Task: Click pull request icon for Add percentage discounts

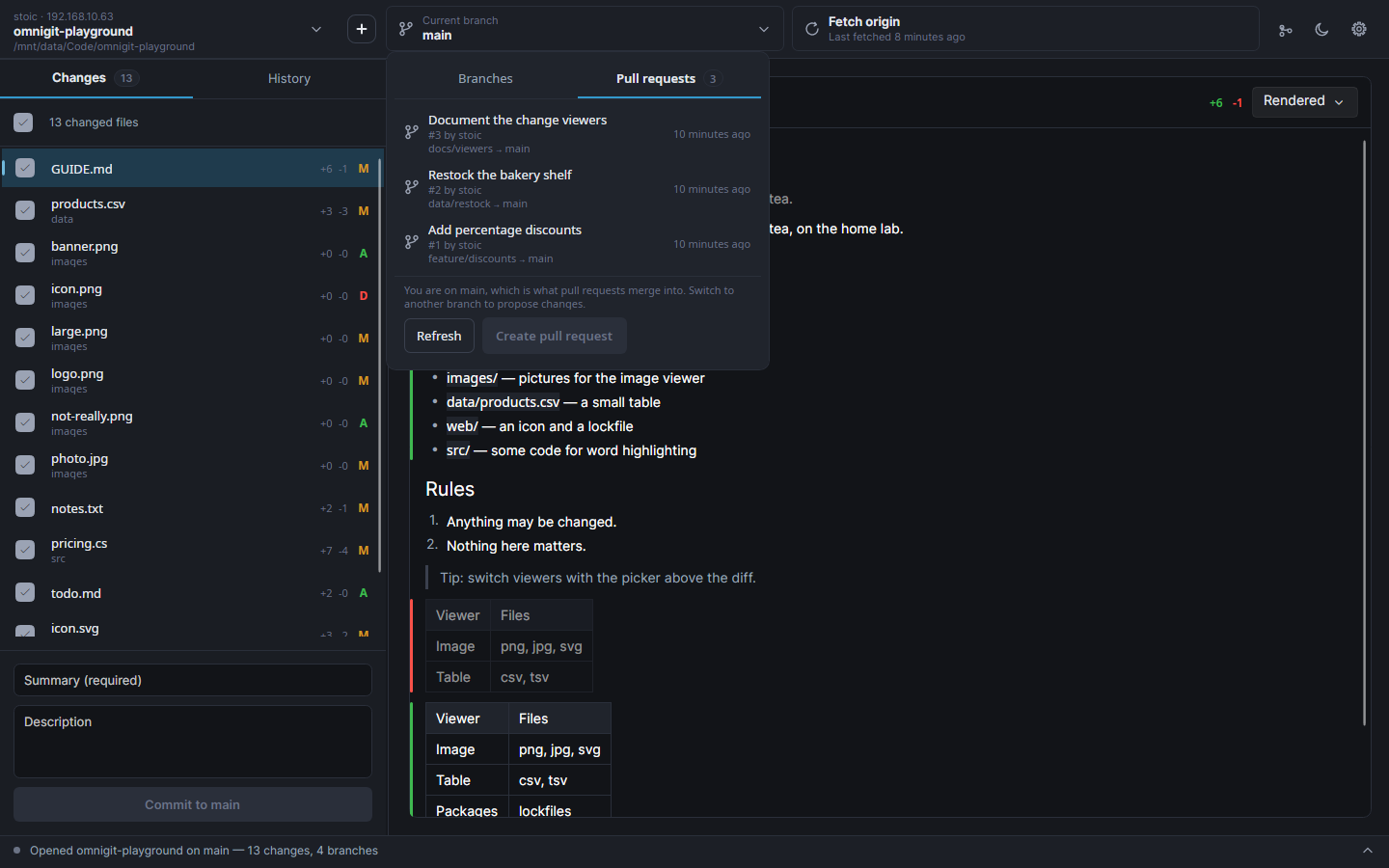Action: [x=412, y=242]
